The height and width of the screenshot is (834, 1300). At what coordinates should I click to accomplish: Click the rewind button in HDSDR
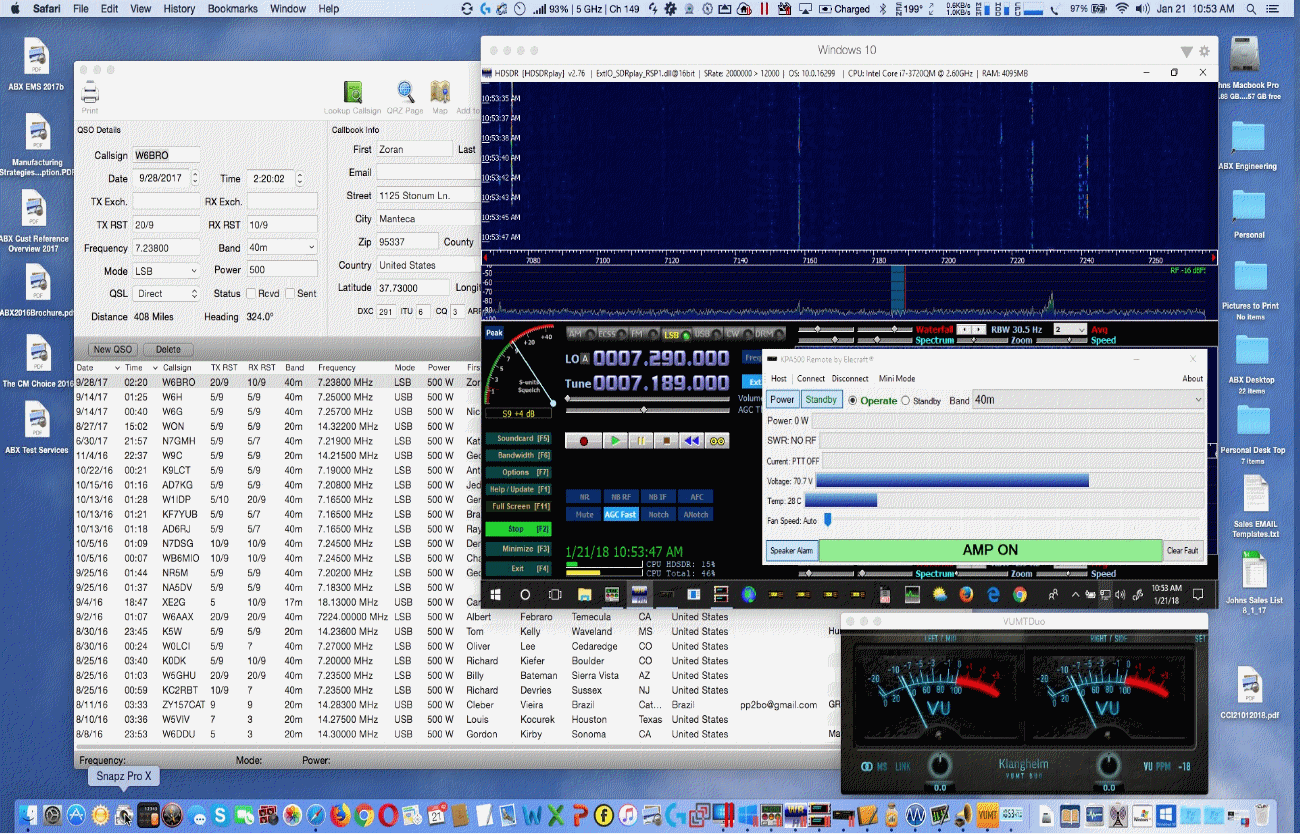(691, 440)
